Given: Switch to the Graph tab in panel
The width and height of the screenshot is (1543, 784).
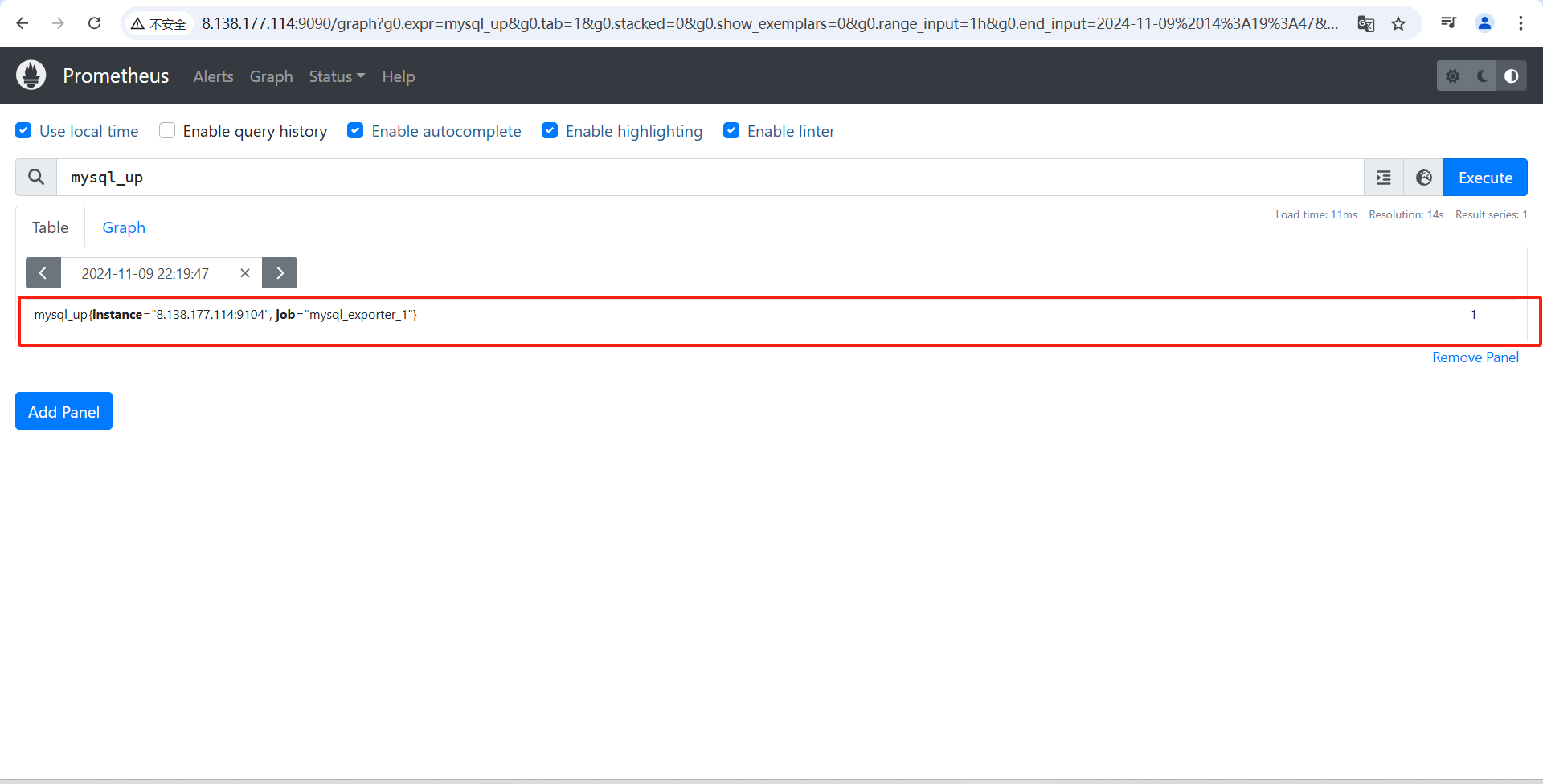Looking at the screenshot, I should [124, 227].
